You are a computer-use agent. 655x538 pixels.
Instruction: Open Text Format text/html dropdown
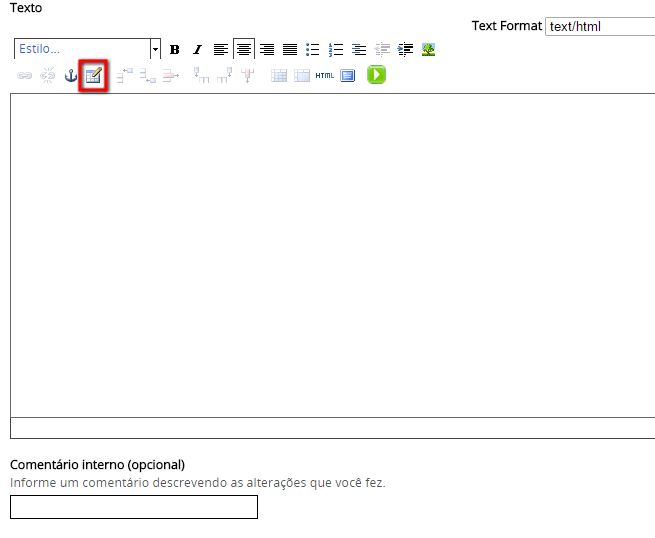pyautogui.click(x=600, y=26)
